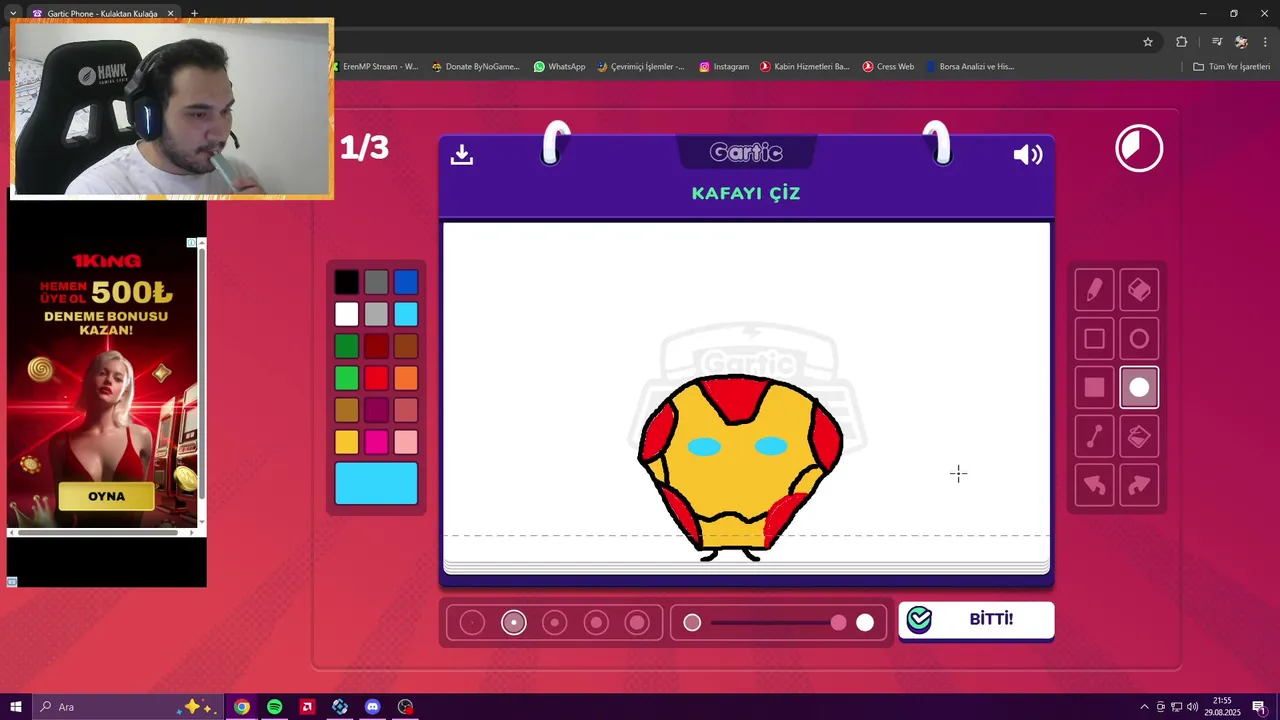
Task: Choose the empty rectangle shape tool
Action: (1094, 339)
